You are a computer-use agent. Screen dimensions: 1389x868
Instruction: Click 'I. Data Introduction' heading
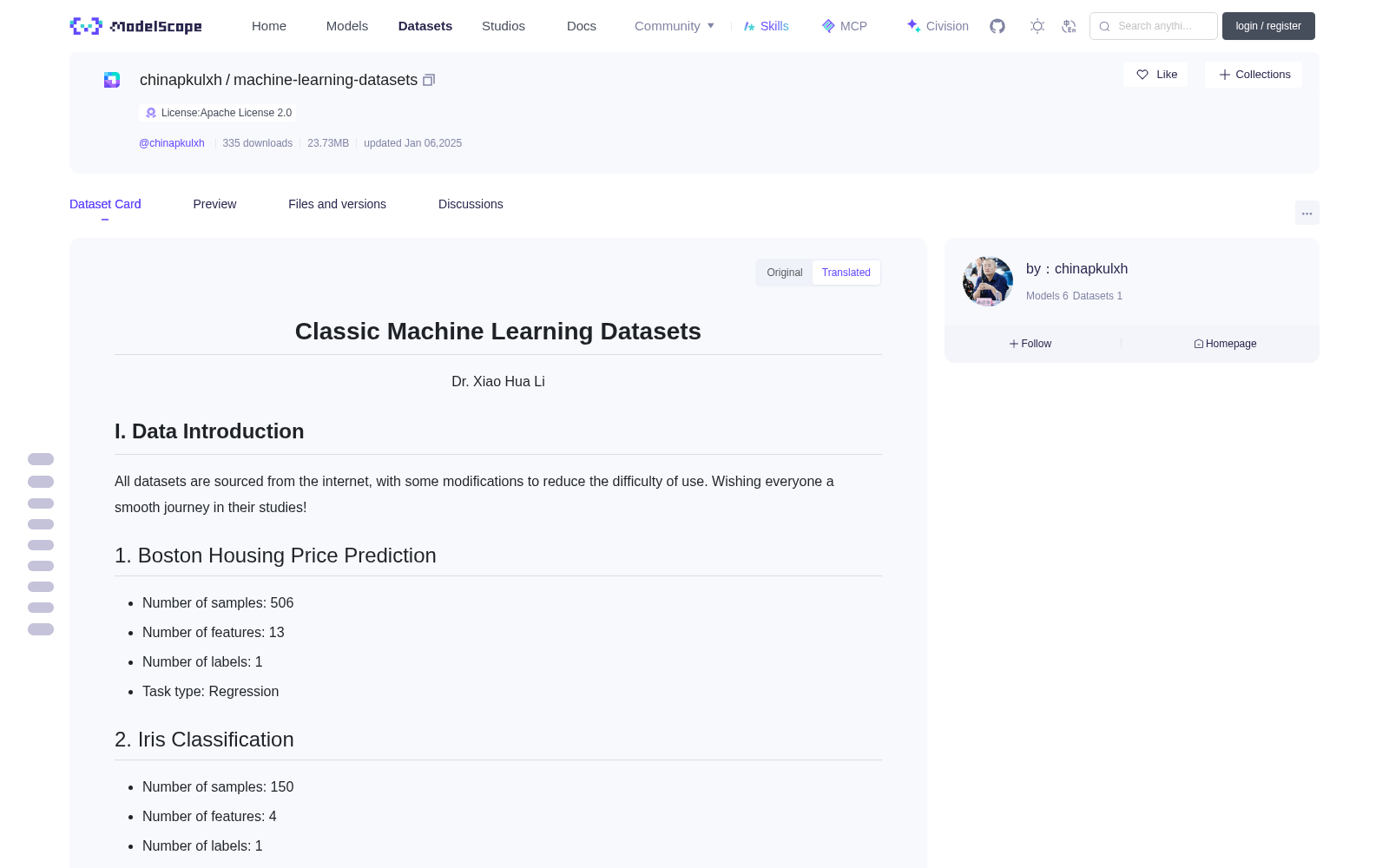[209, 431]
